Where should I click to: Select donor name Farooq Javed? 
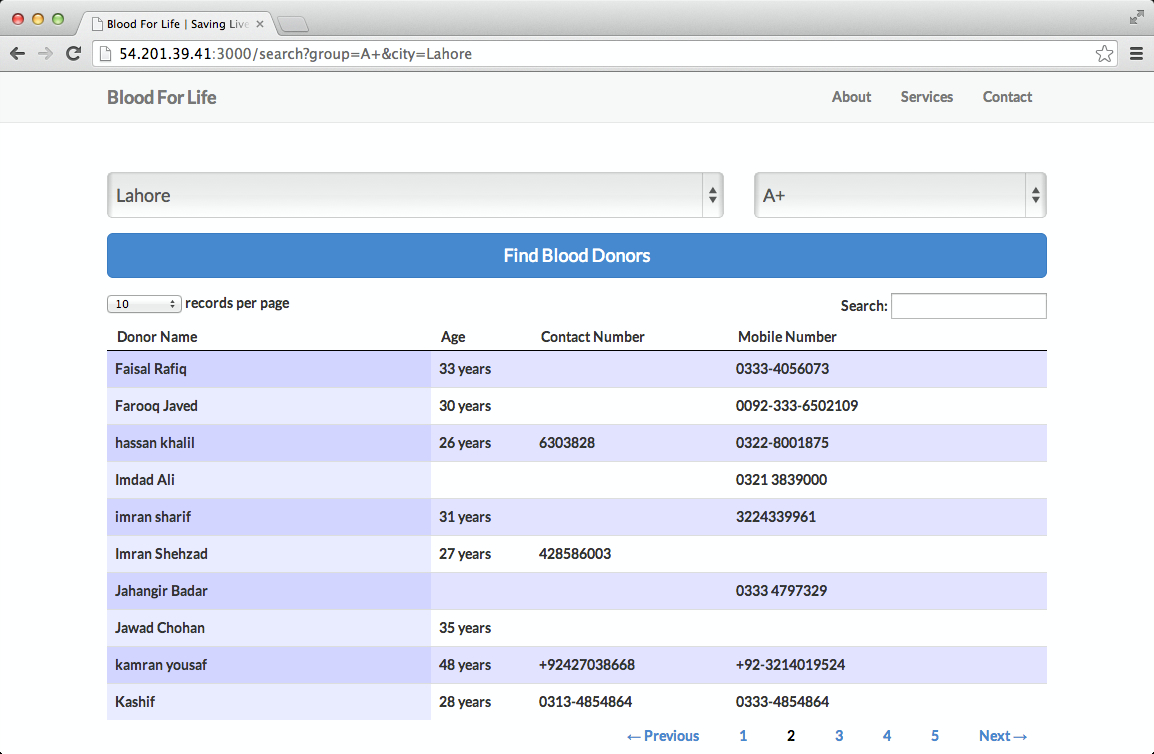point(156,406)
